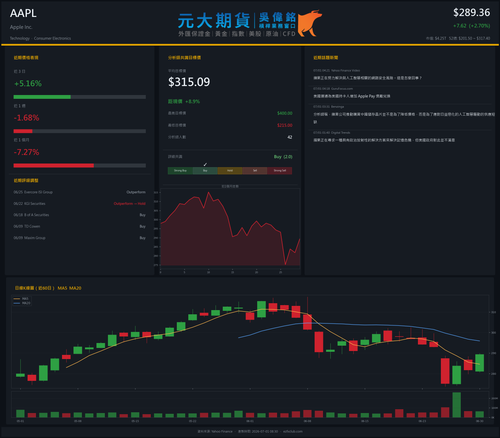This screenshot has width=500, height=438.
Task: Click the GuruFocus.com source label
Action: [x=342, y=89]
